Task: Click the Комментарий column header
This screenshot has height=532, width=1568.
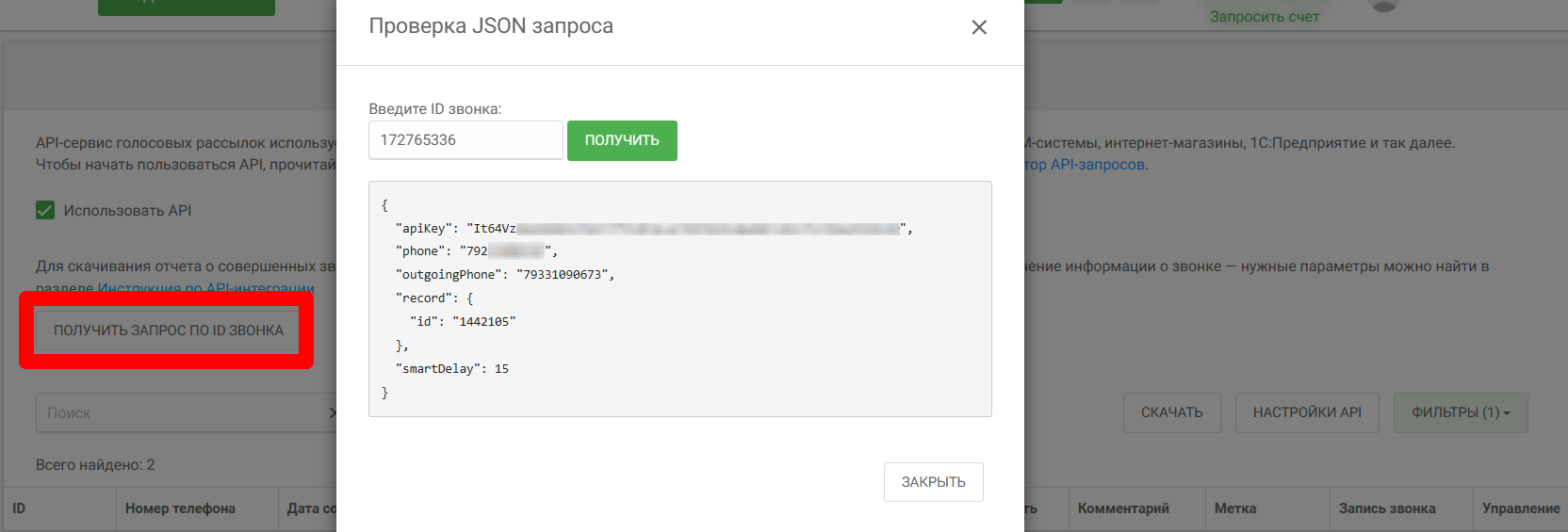Action: (x=1123, y=508)
